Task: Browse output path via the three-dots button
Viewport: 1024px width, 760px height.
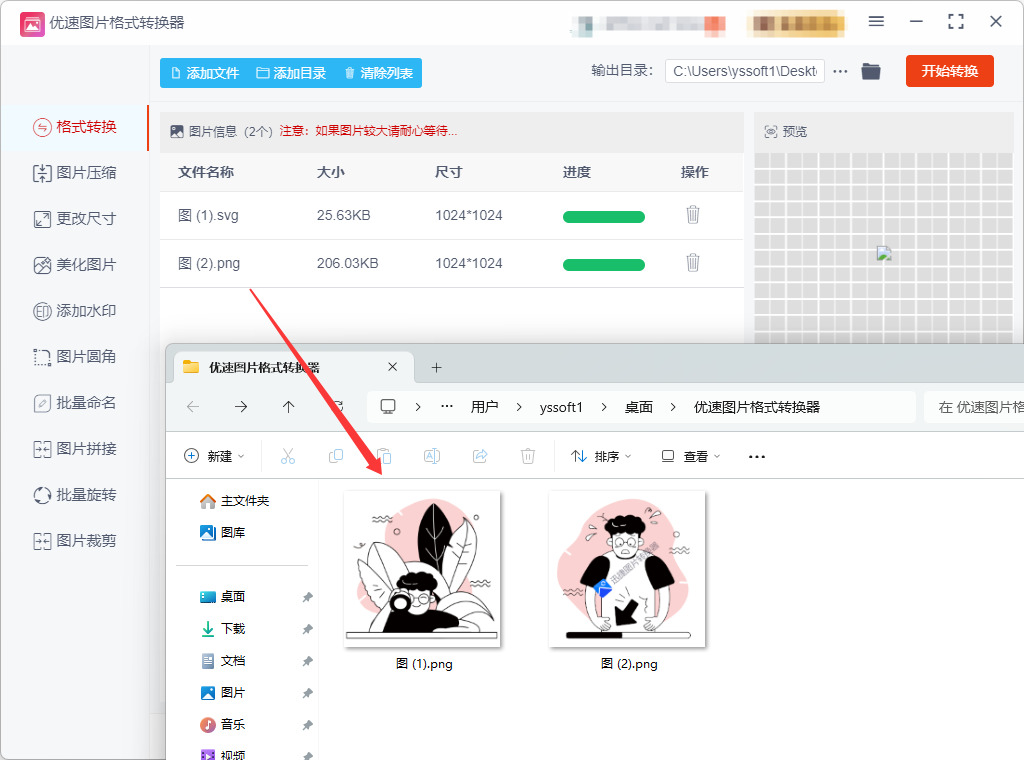Action: click(x=840, y=71)
